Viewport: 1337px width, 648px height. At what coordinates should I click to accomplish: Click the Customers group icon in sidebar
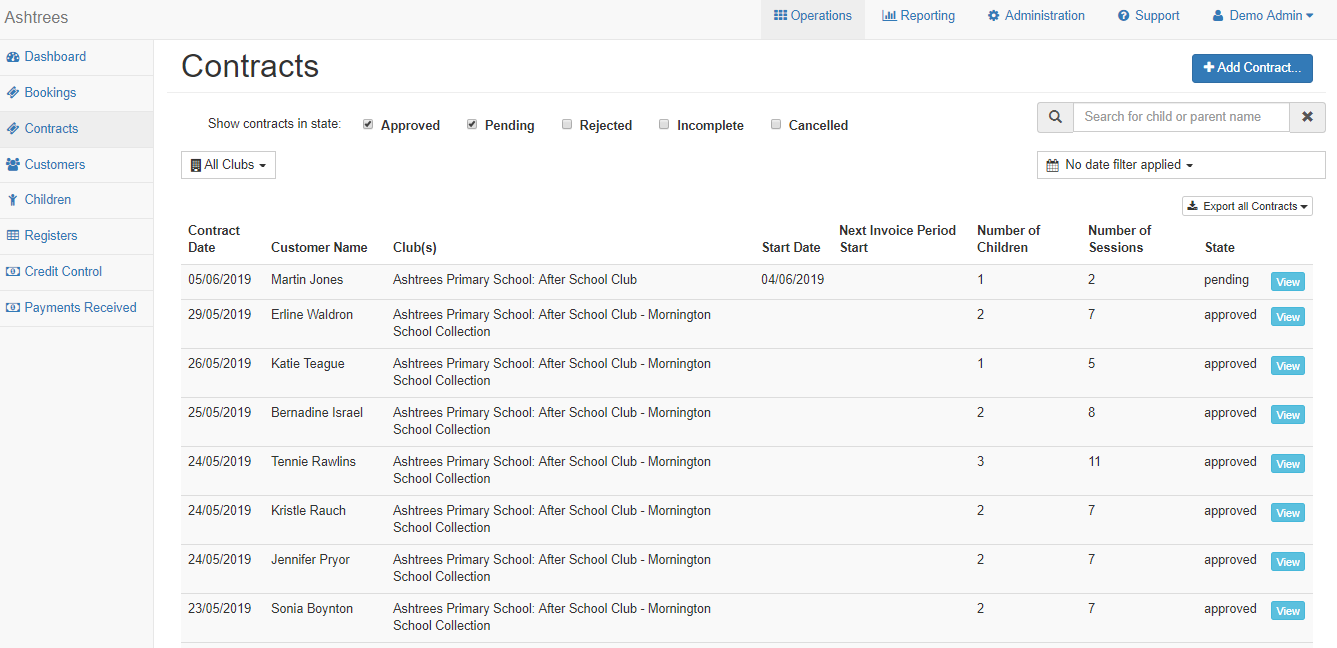(13, 165)
